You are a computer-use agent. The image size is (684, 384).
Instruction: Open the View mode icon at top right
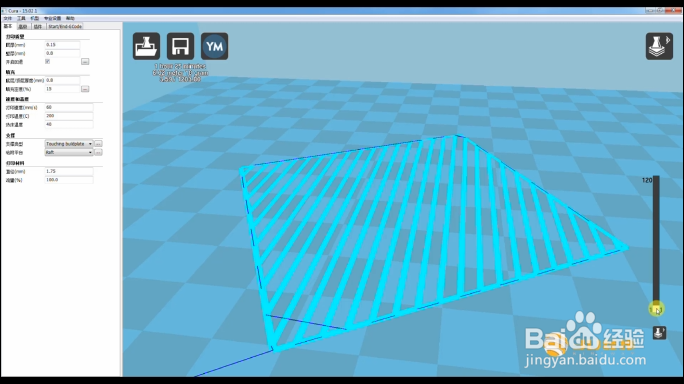[x=659, y=46]
